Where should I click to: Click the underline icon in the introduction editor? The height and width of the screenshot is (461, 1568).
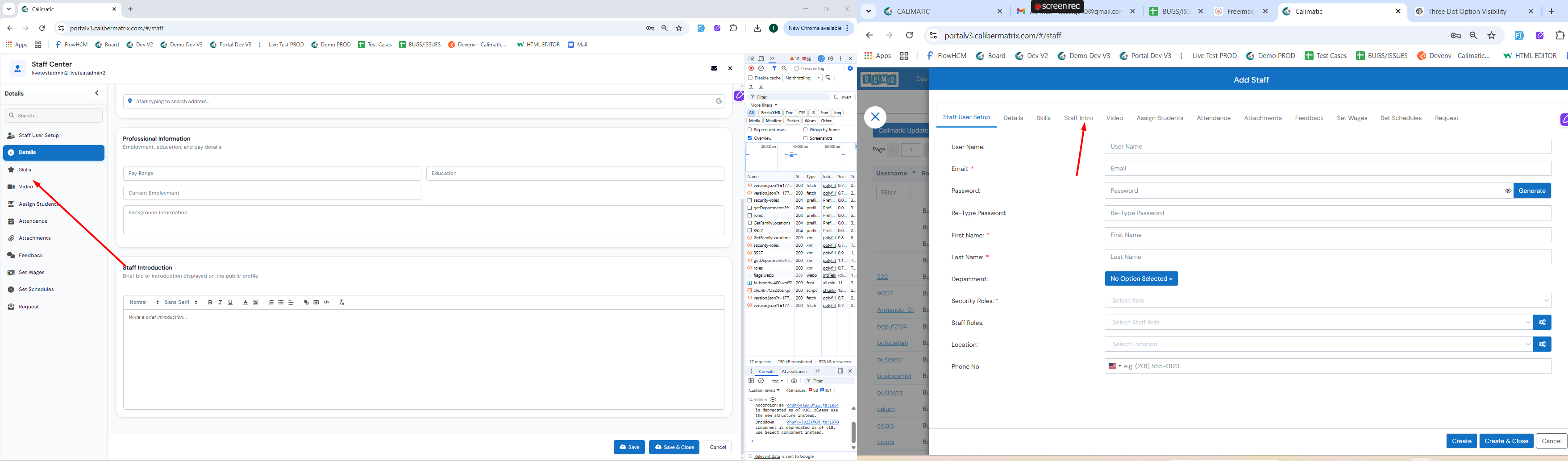tap(230, 302)
